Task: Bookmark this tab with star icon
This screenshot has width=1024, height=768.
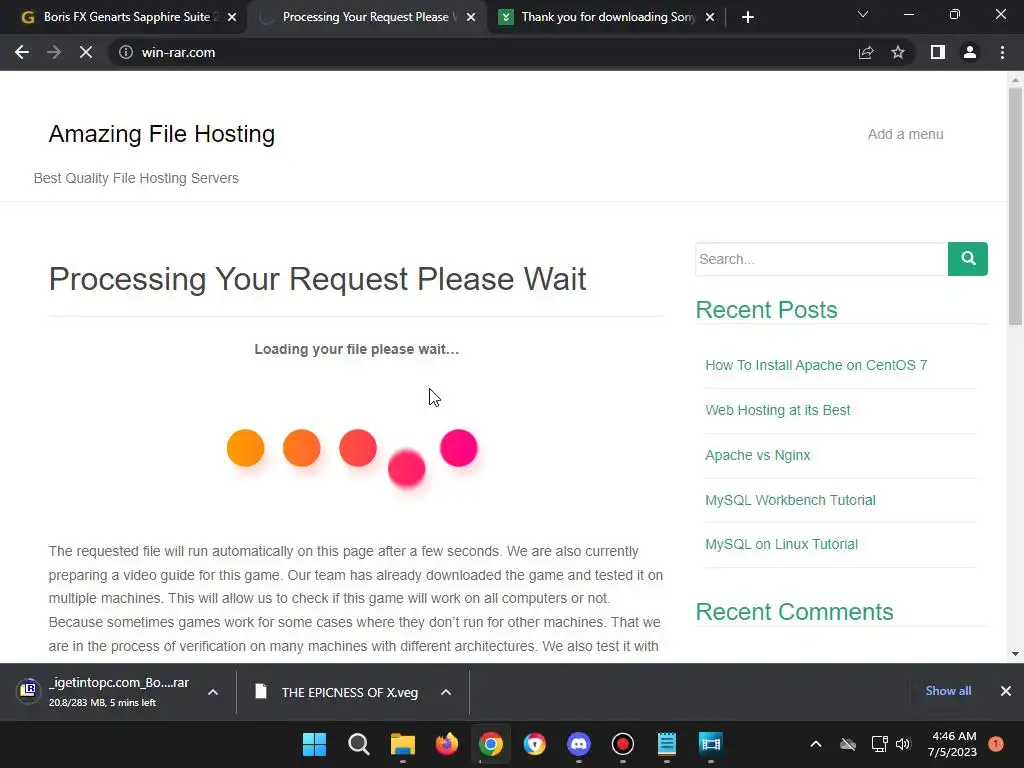Action: pos(898,52)
